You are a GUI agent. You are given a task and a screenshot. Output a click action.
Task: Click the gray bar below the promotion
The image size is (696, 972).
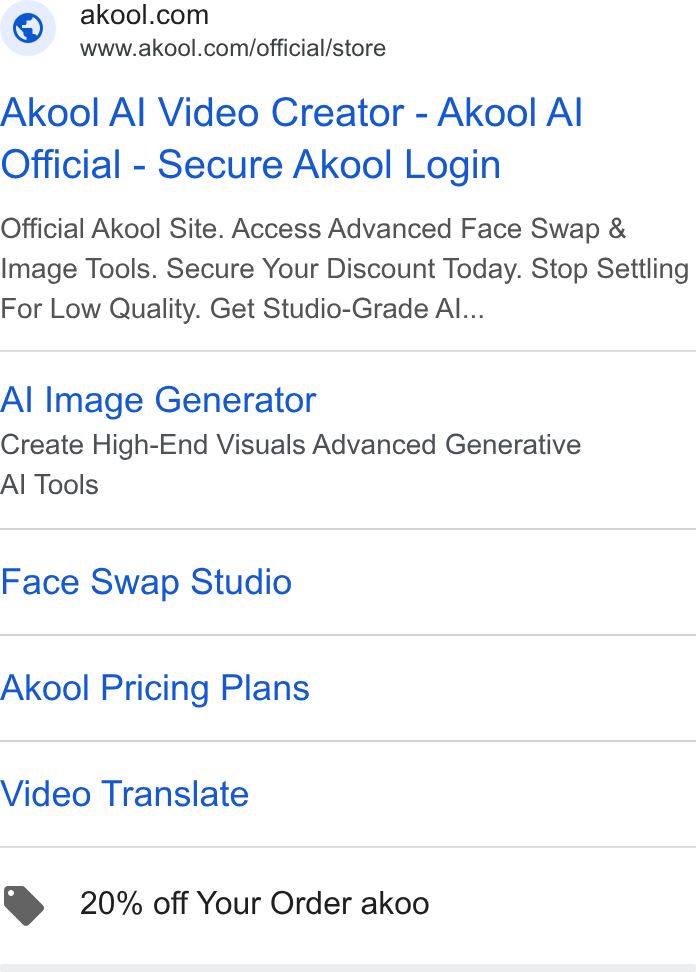[348, 968]
